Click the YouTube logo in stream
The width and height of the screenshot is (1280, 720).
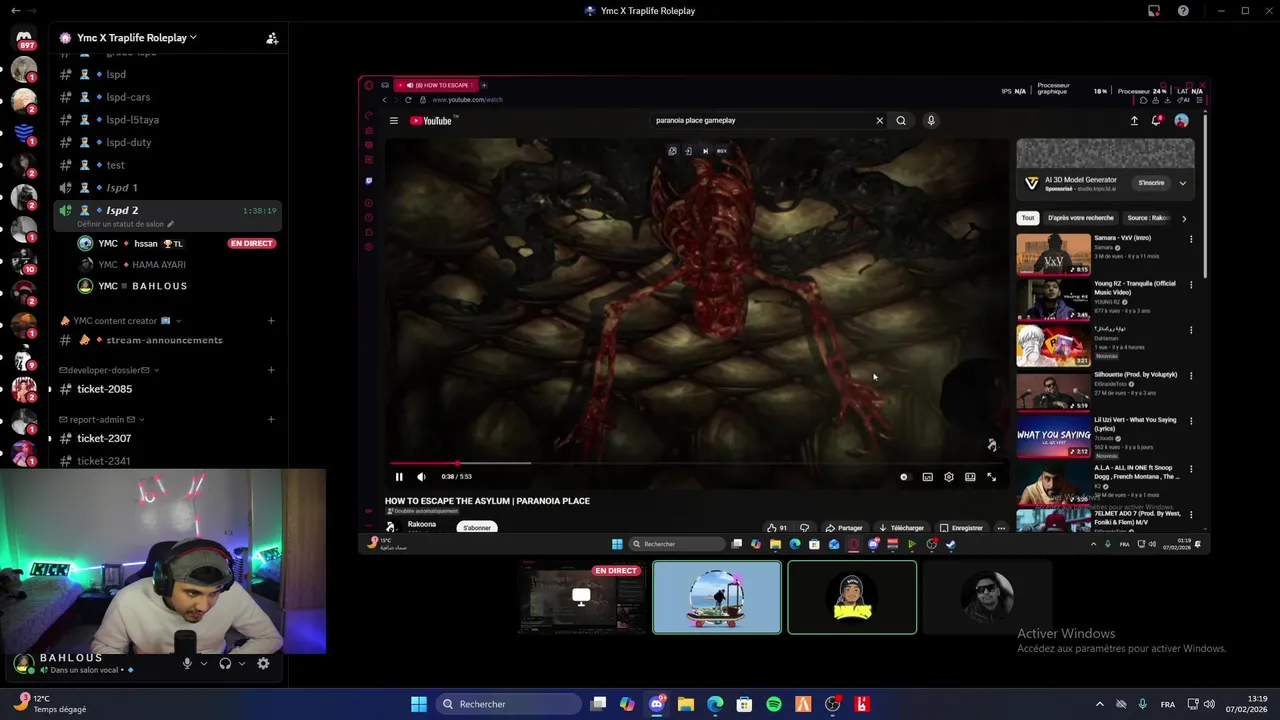pos(433,121)
